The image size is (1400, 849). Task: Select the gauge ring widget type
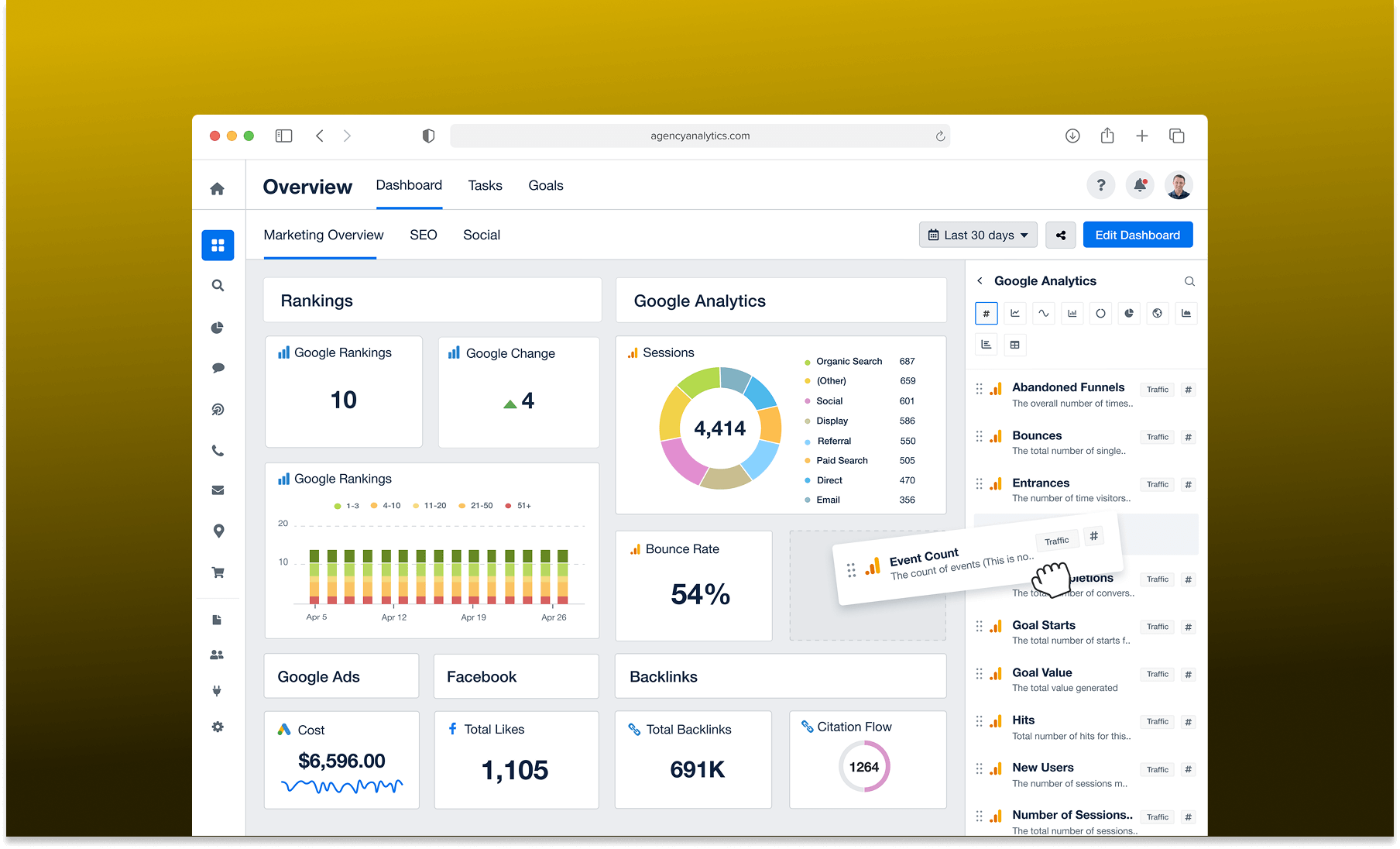(x=1100, y=314)
